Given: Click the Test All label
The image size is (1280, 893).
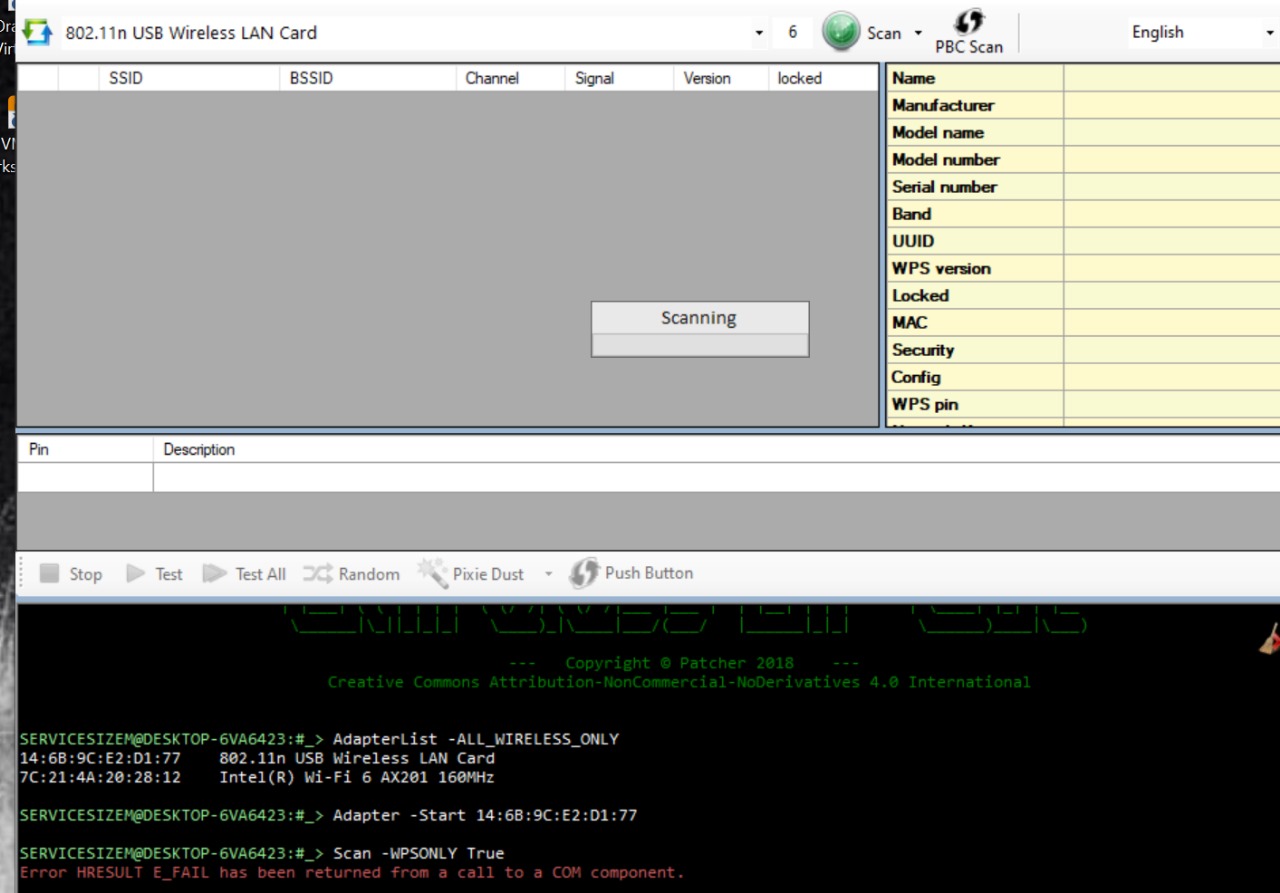Looking at the screenshot, I should point(260,574).
